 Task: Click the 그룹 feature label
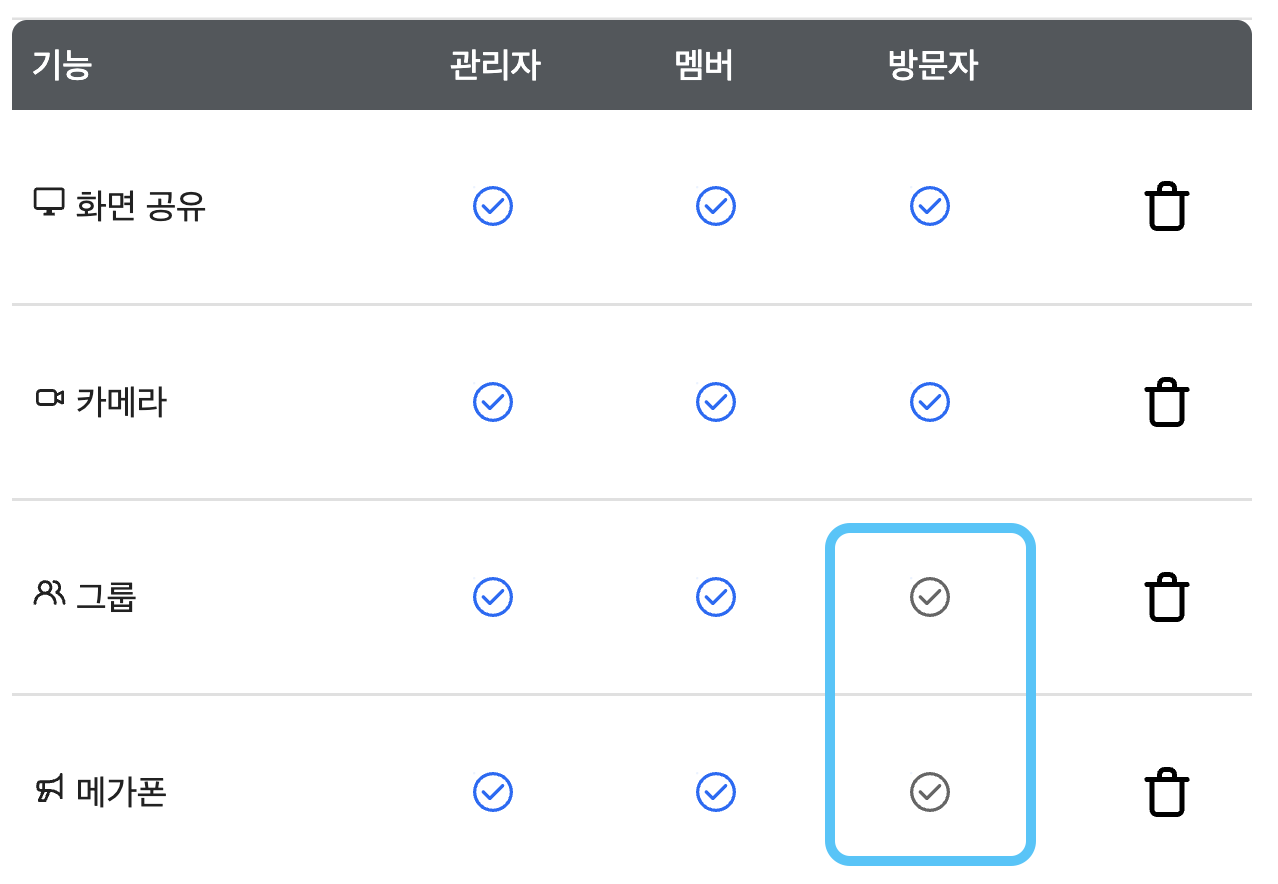point(106,596)
